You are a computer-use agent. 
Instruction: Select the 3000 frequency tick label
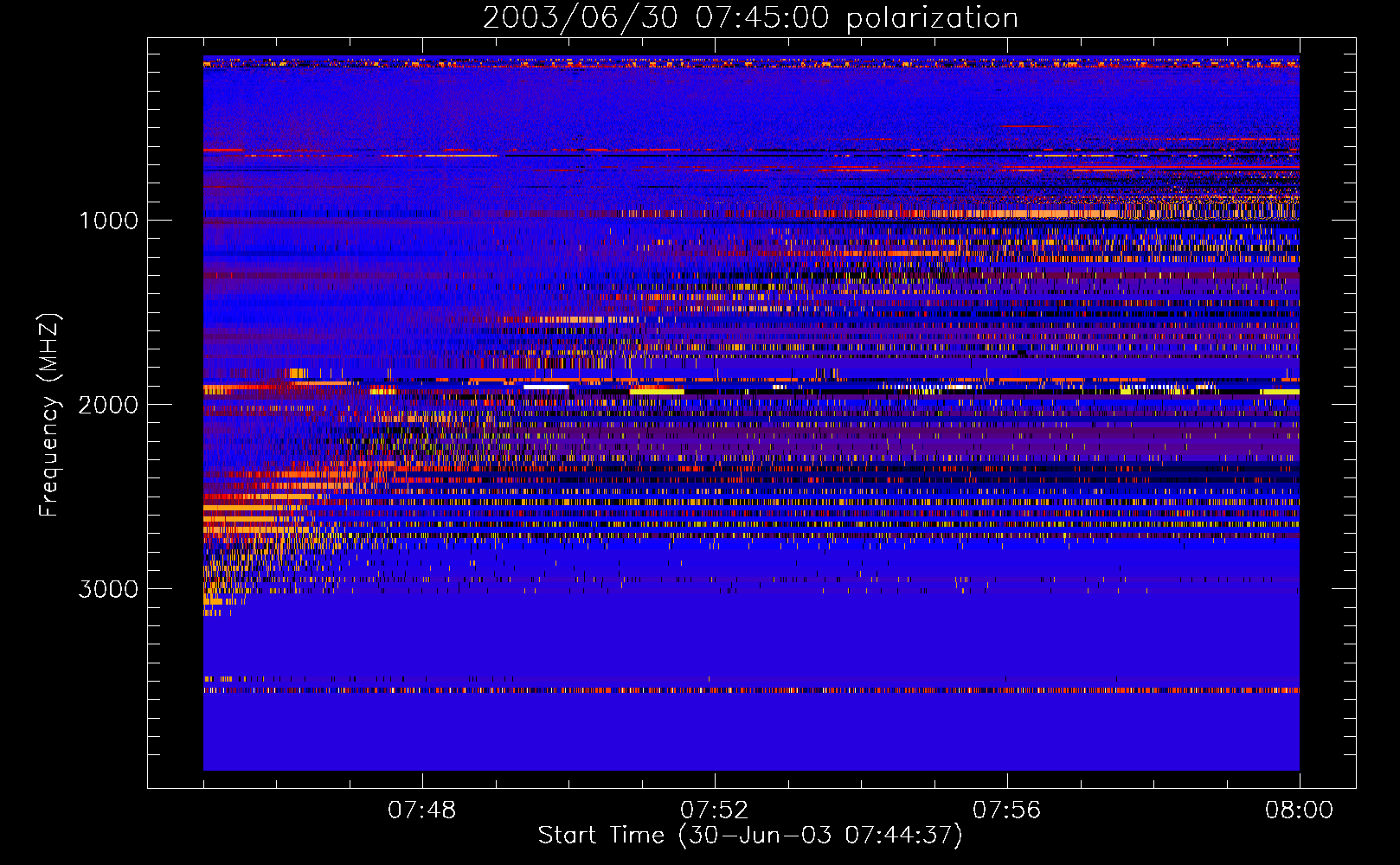(x=108, y=589)
